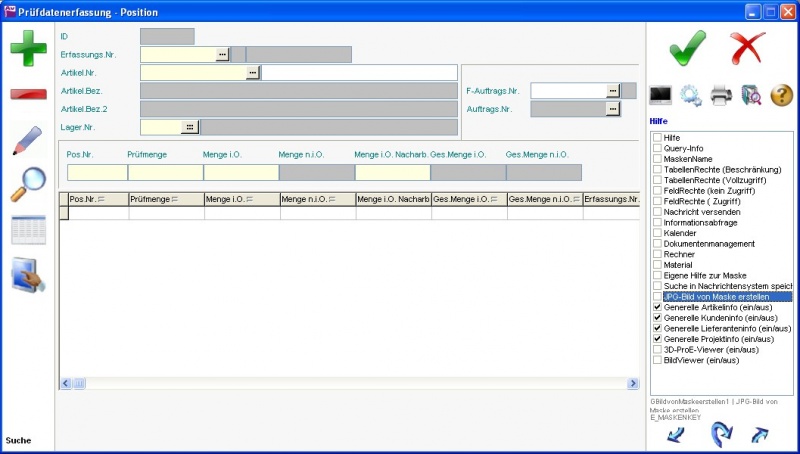Check the 3D-ProE-Viewer (ein/aus) option
The width and height of the screenshot is (800, 454).
[656, 349]
